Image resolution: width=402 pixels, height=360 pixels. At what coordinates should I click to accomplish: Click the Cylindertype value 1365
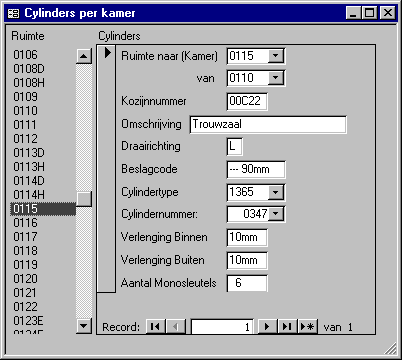pos(241,192)
